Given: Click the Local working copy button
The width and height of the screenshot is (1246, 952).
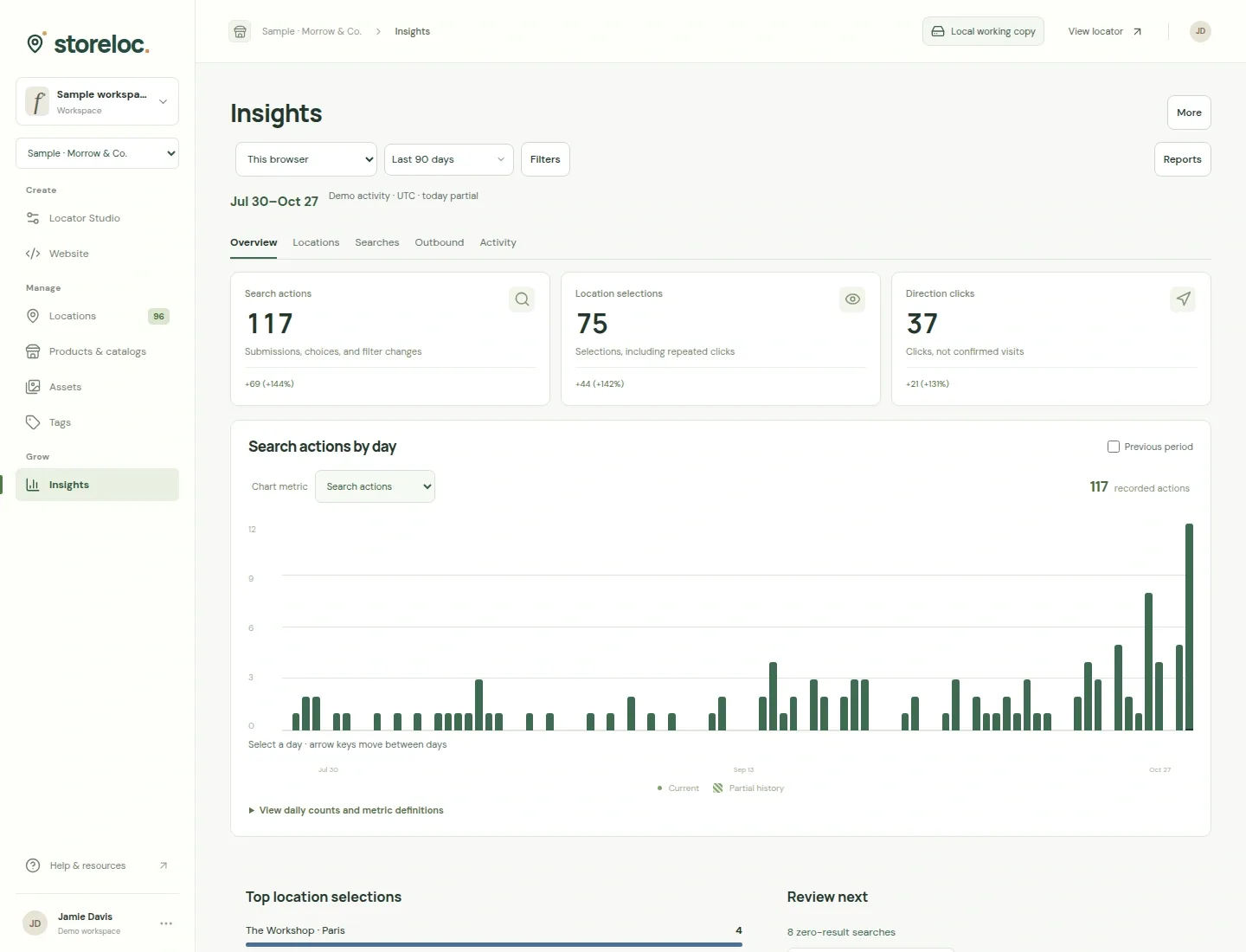Looking at the screenshot, I should point(983,31).
